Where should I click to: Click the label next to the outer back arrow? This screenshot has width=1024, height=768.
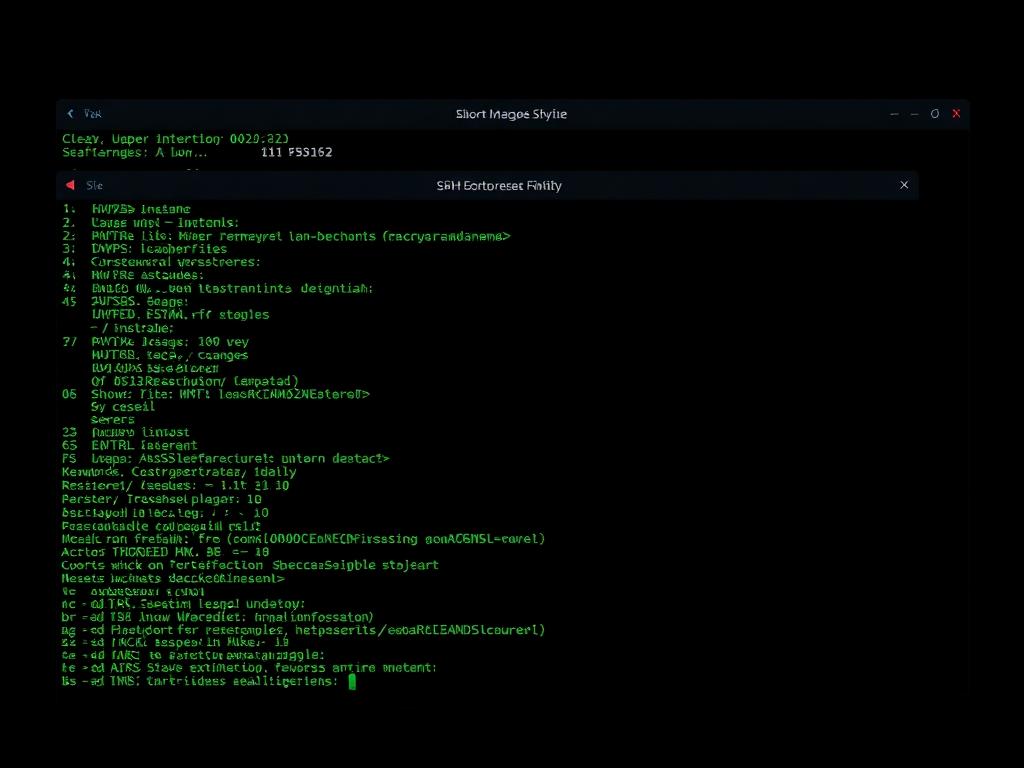tap(93, 114)
